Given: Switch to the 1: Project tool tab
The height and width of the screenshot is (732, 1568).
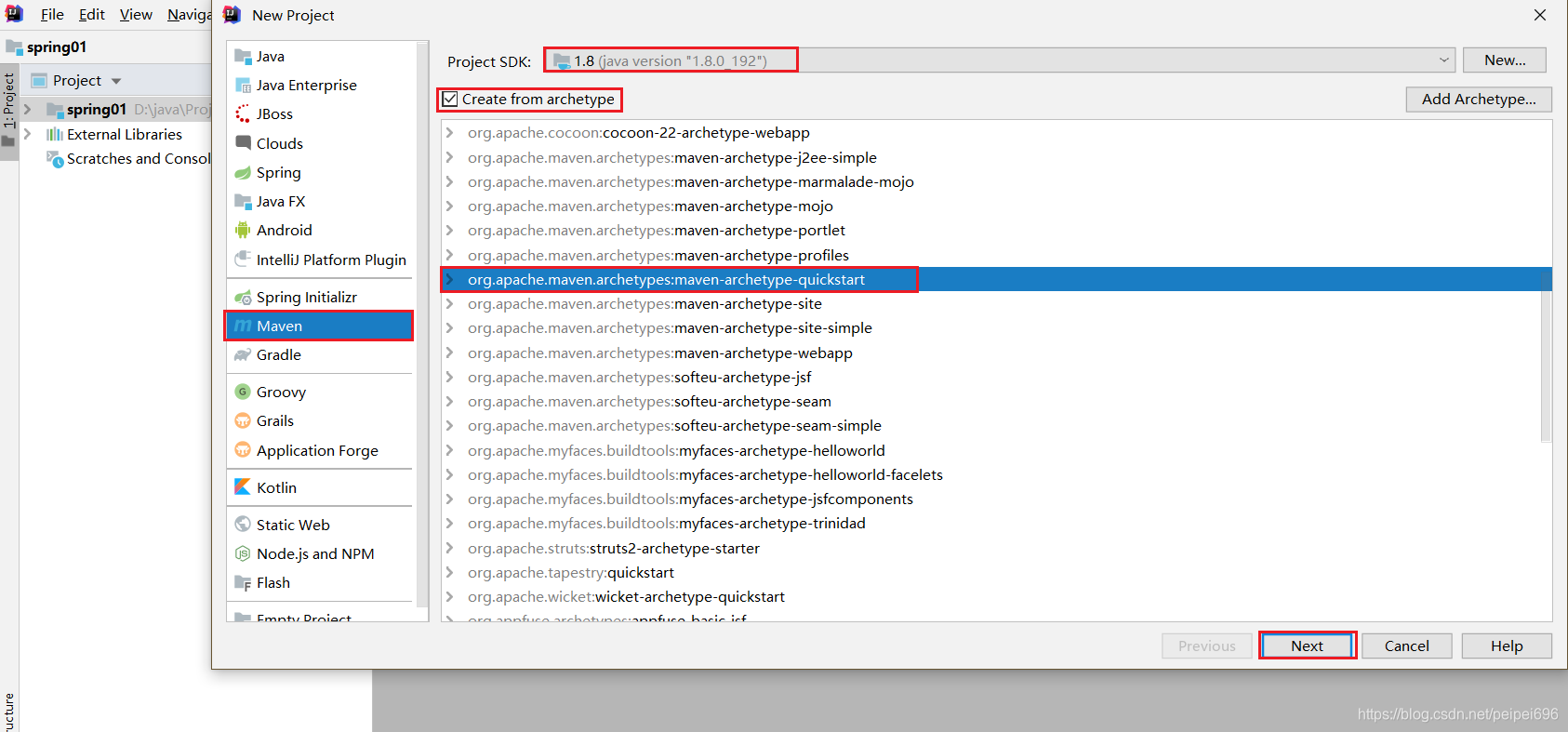Looking at the screenshot, I should (9, 110).
